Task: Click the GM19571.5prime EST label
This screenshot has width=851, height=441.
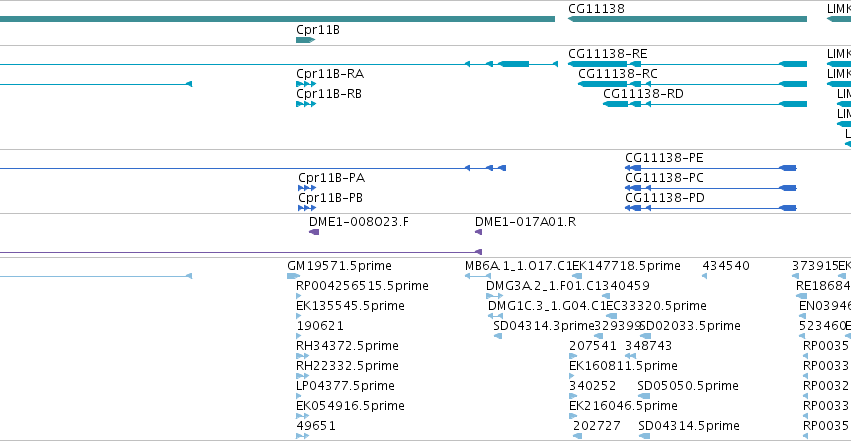Action: pyautogui.click(x=339, y=266)
